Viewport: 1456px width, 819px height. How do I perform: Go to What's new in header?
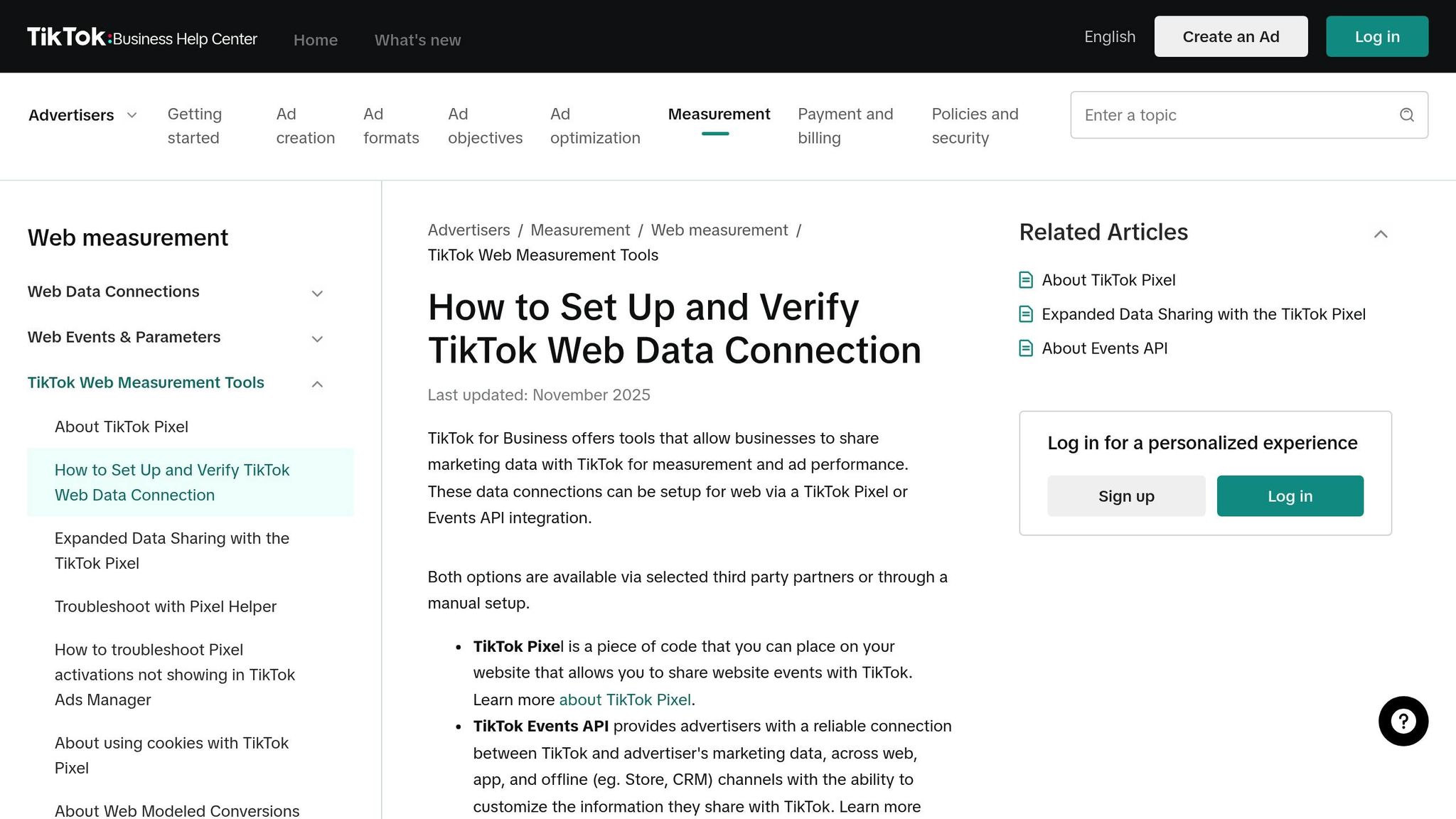[x=417, y=41]
